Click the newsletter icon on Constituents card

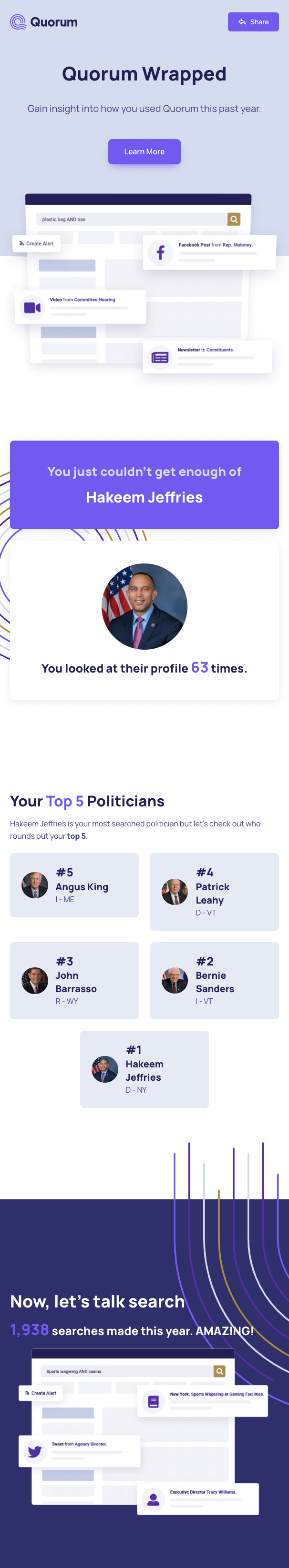(x=160, y=357)
